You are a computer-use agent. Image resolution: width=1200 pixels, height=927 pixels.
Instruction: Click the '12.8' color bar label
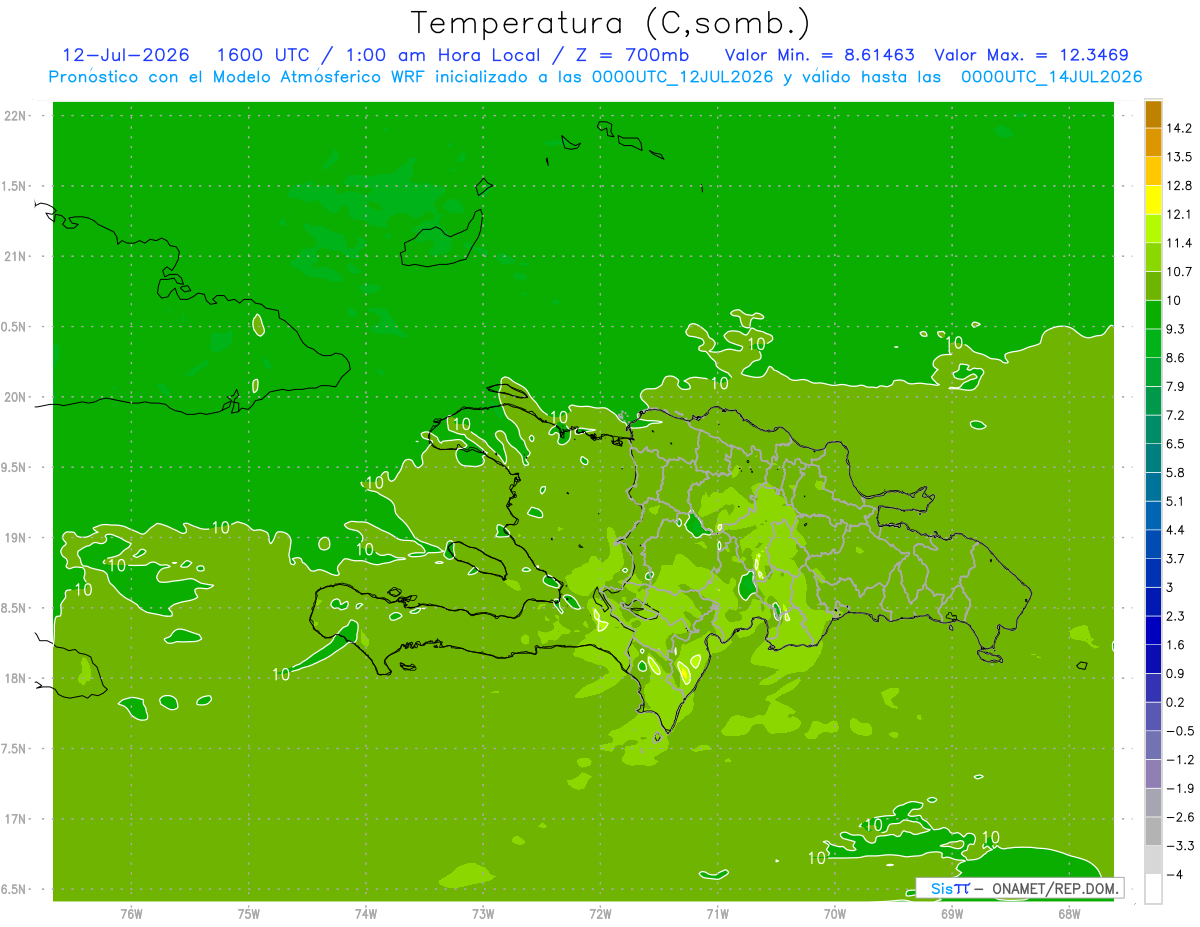1178,186
